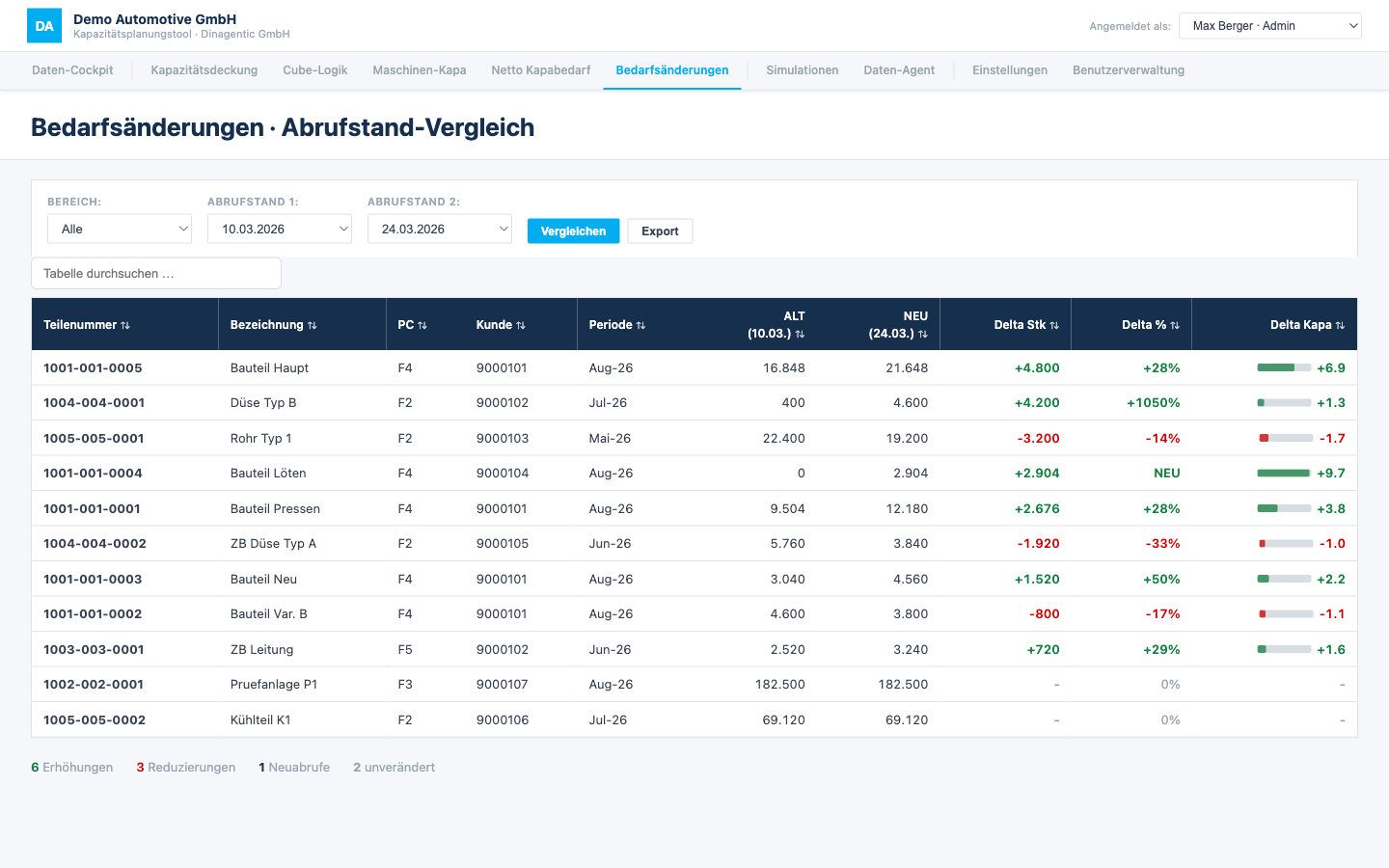Click the Periode column sort icon

640,326
